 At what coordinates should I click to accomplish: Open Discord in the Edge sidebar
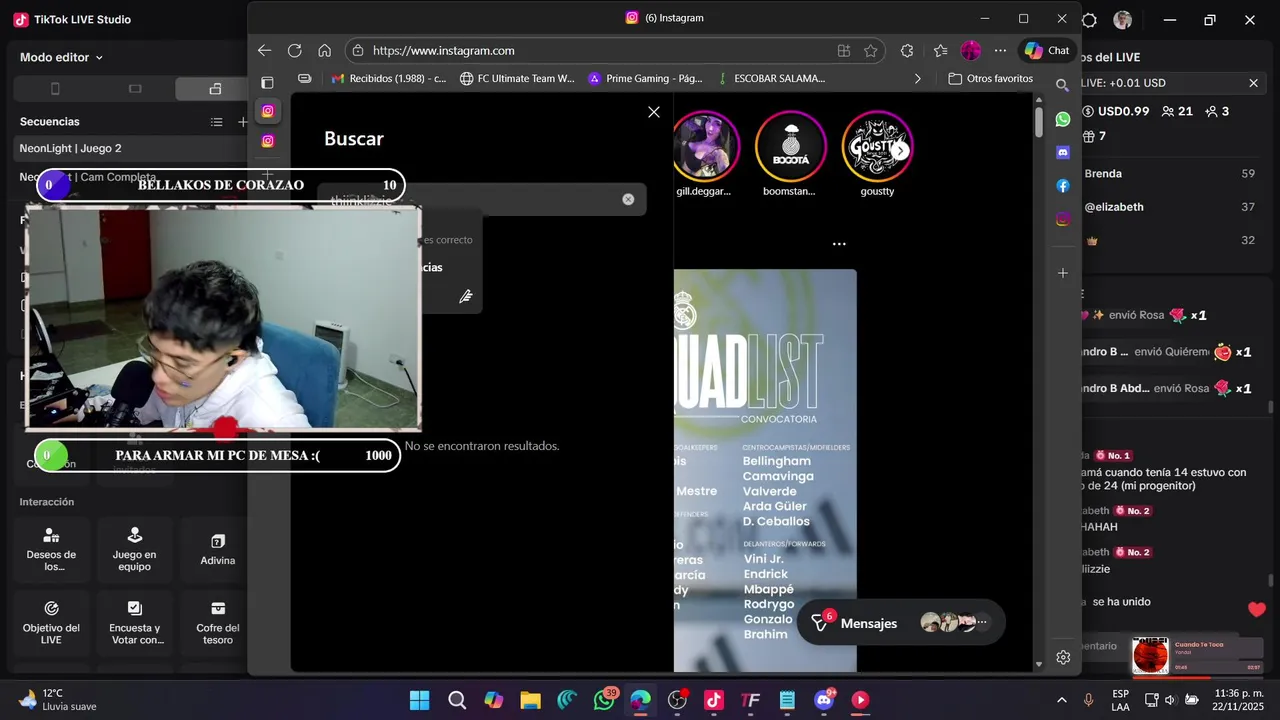[x=1063, y=152]
